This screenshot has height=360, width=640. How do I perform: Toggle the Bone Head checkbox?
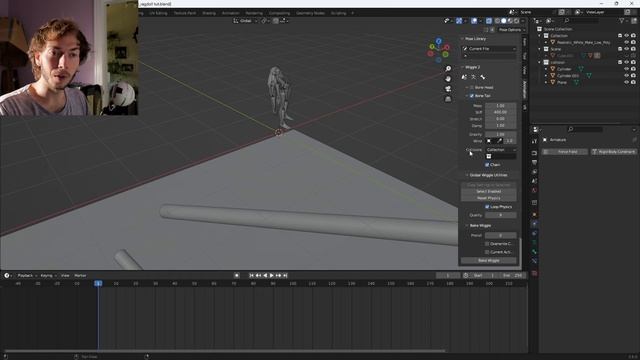tap(472, 87)
